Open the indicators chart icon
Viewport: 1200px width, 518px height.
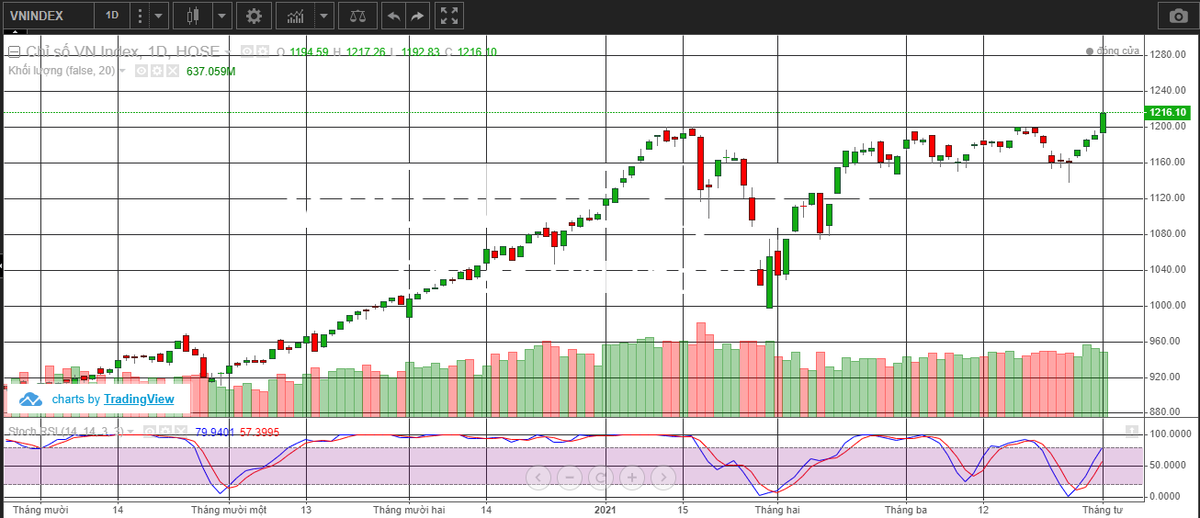(295, 15)
